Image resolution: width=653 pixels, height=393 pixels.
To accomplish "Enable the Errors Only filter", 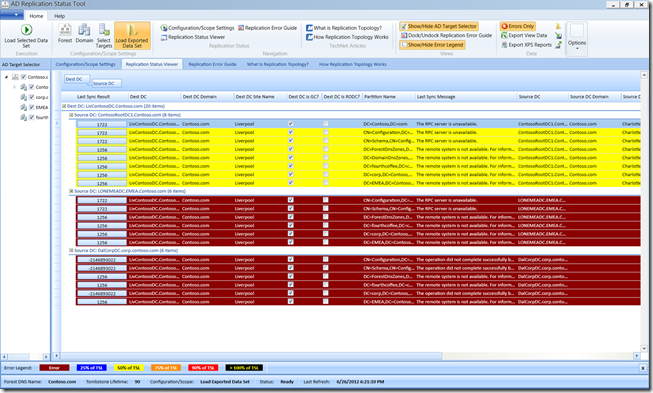I will [x=517, y=26].
